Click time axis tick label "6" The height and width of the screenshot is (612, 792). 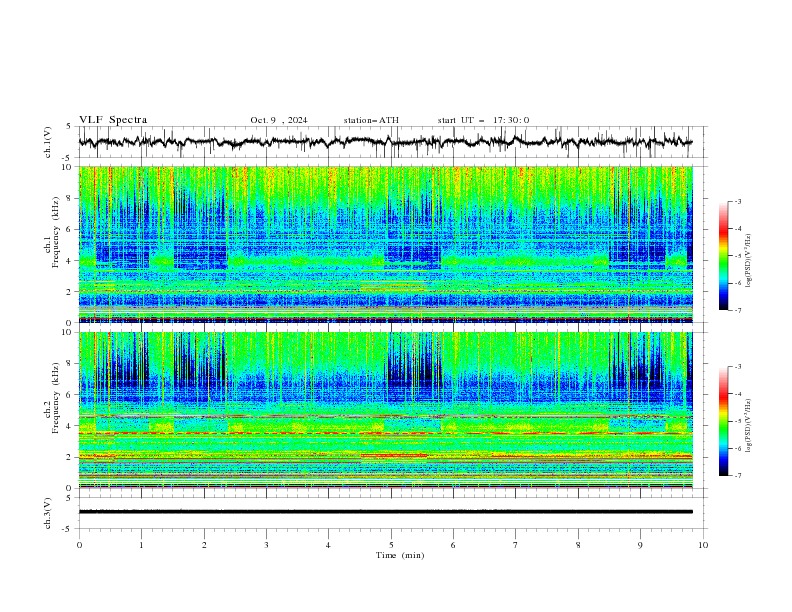click(453, 545)
